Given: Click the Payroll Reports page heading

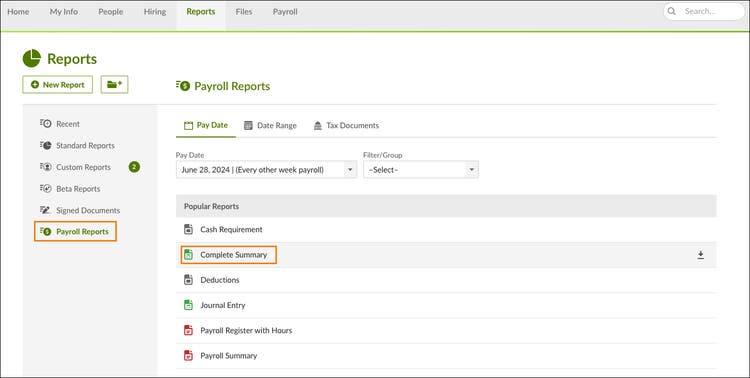Looking at the screenshot, I should click(x=232, y=86).
